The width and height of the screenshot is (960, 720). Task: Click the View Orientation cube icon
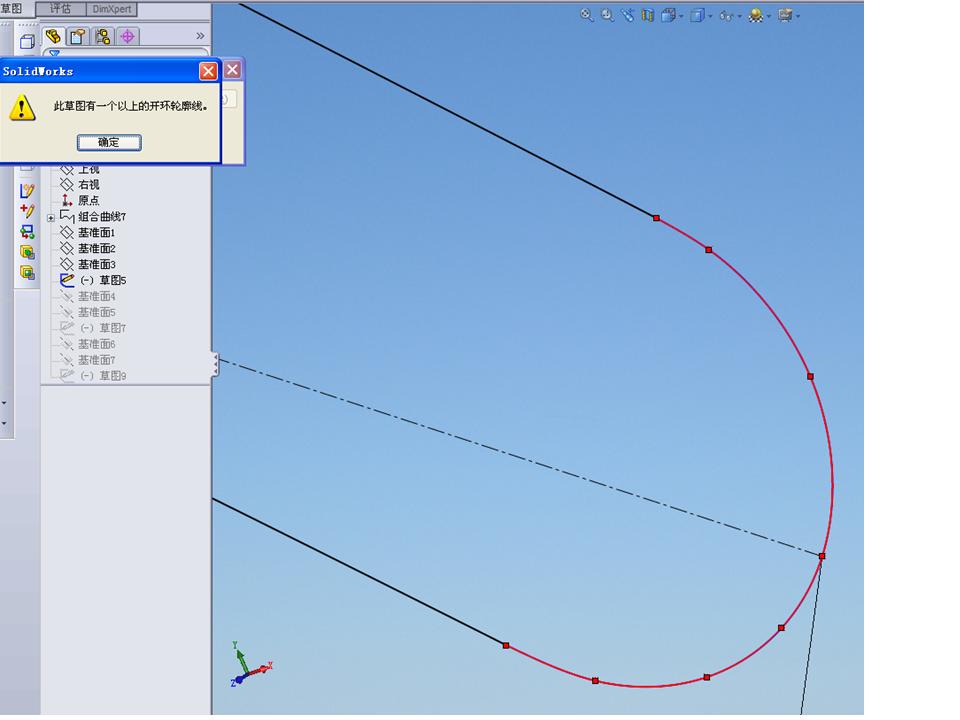coord(668,15)
